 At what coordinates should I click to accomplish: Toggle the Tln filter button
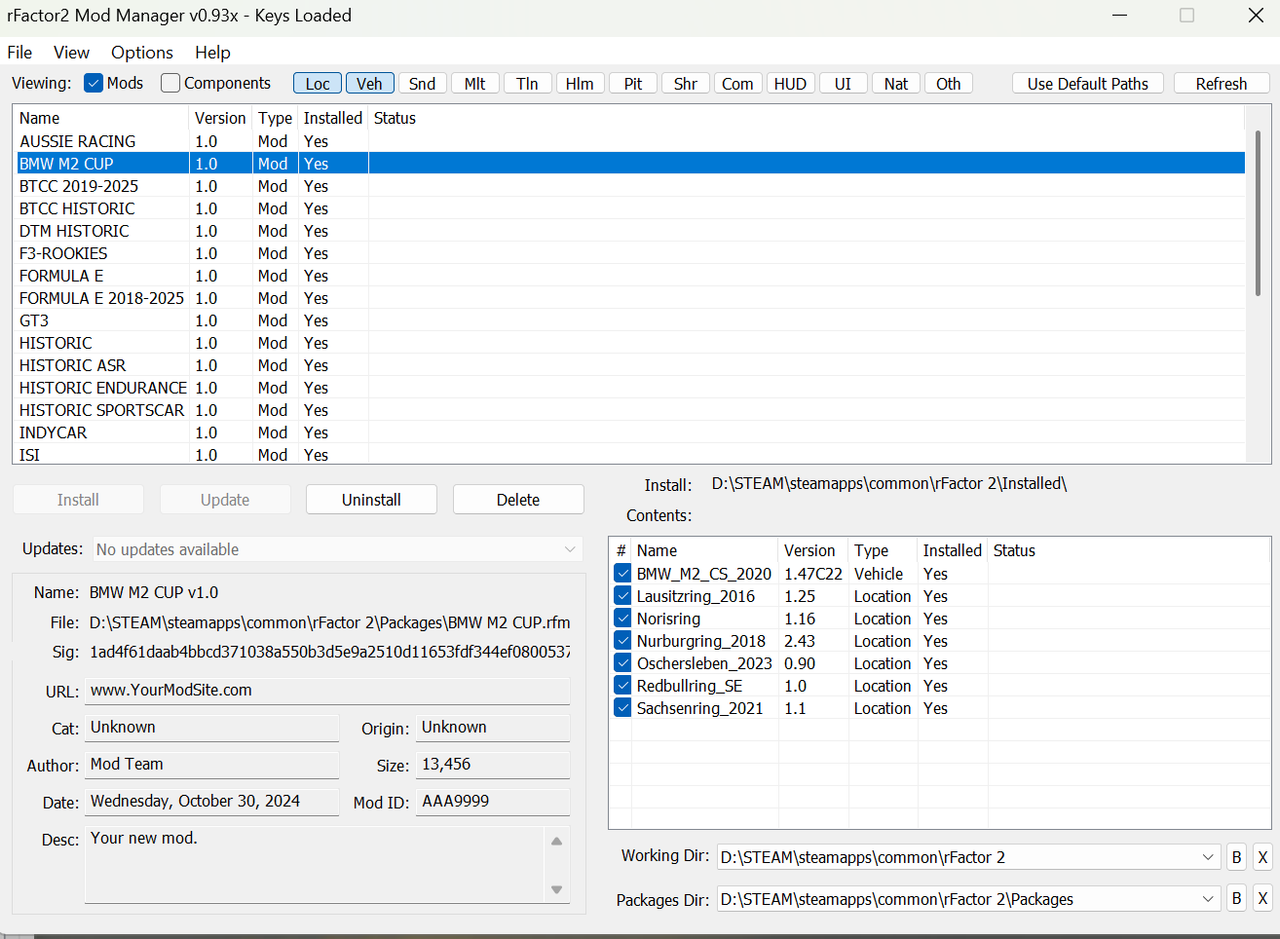(x=527, y=83)
